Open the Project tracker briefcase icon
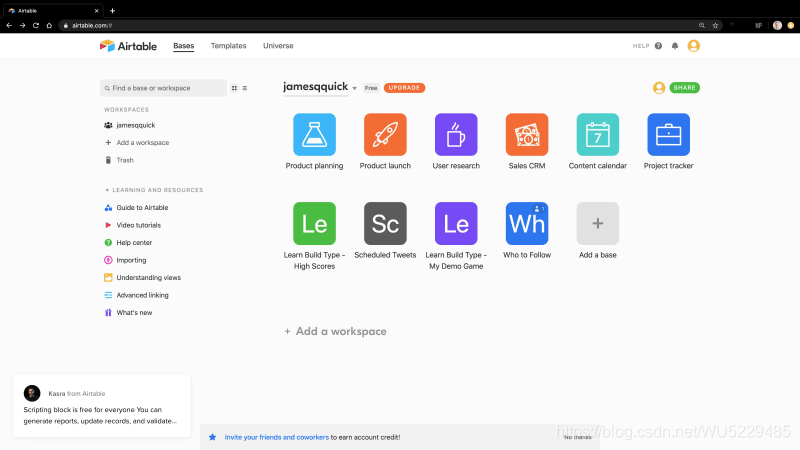 tap(668, 135)
